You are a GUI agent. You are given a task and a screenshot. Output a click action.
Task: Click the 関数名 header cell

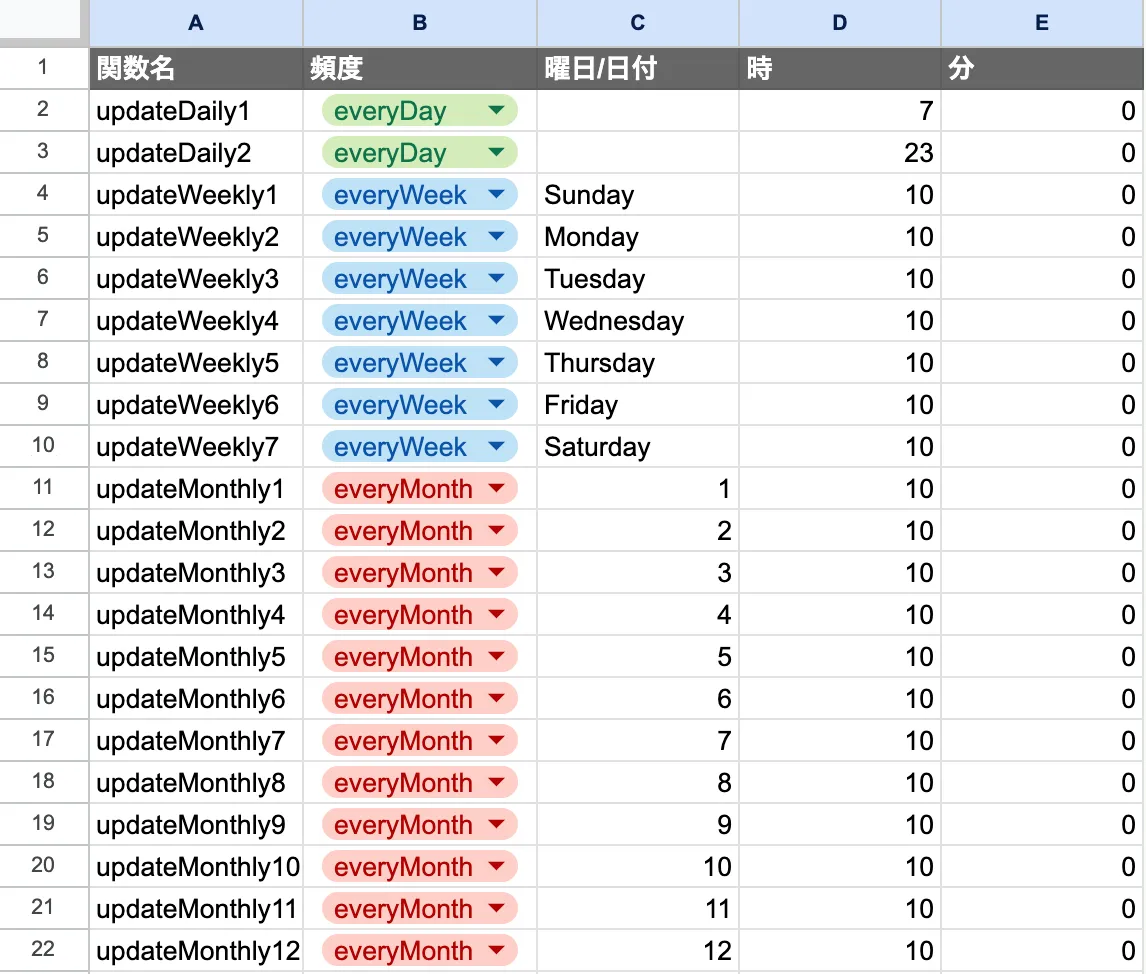(196, 68)
